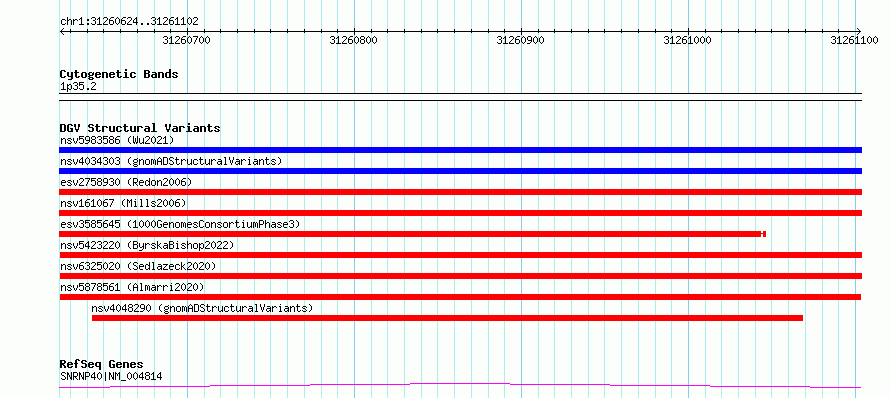Image resolution: width=890 pixels, height=398 pixels.
Task: Click the nsv4034303 (gnomADStructuralVariants) label
Action: click(171, 161)
